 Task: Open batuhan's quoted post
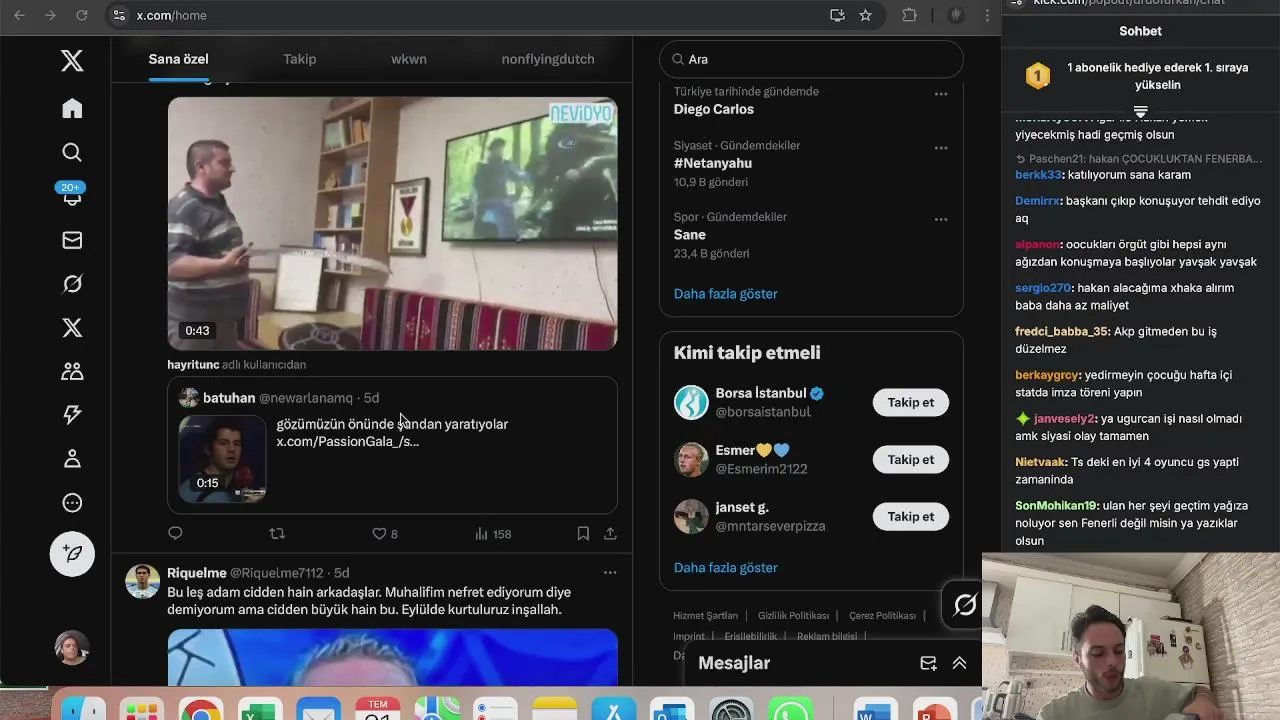click(392, 445)
